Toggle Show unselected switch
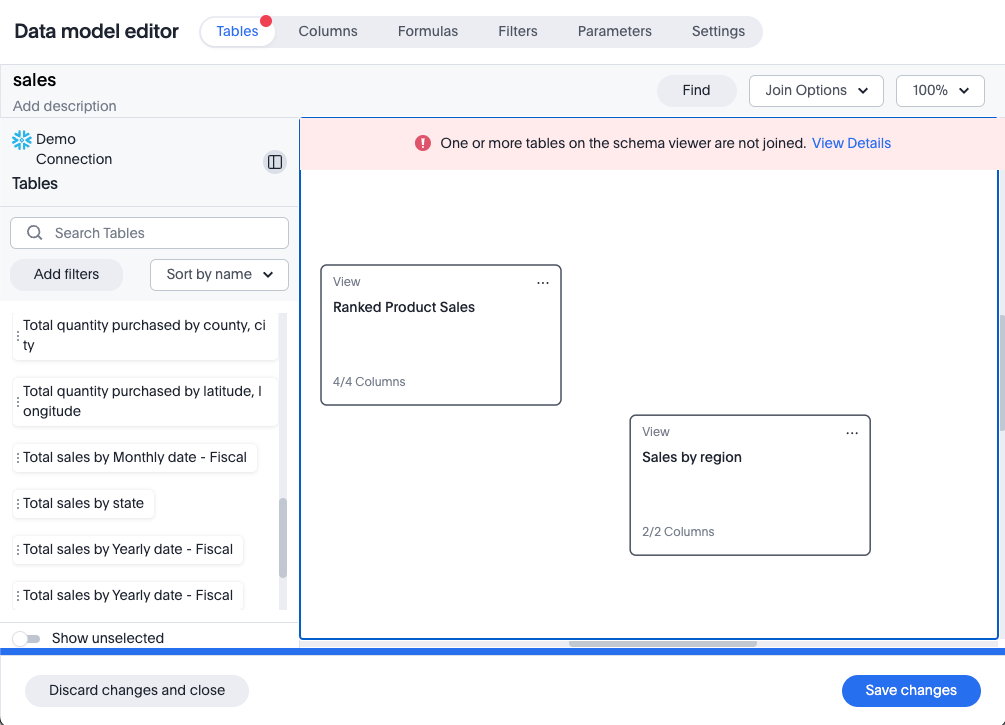Viewport: 1005px width, 725px height. pyautogui.click(x=27, y=638)
